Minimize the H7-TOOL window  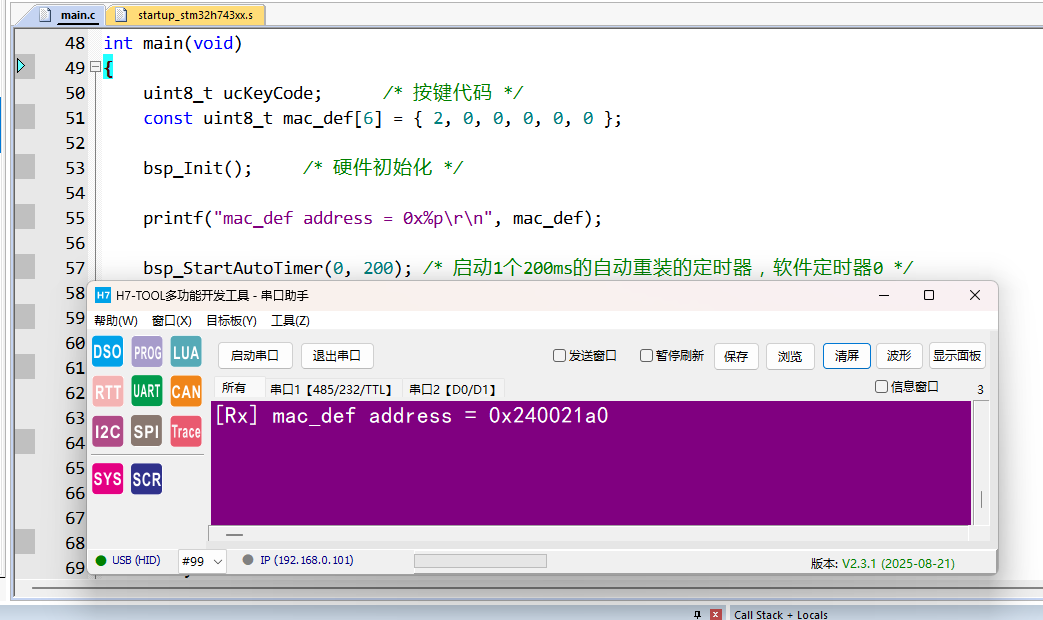(x=884, y=295)
